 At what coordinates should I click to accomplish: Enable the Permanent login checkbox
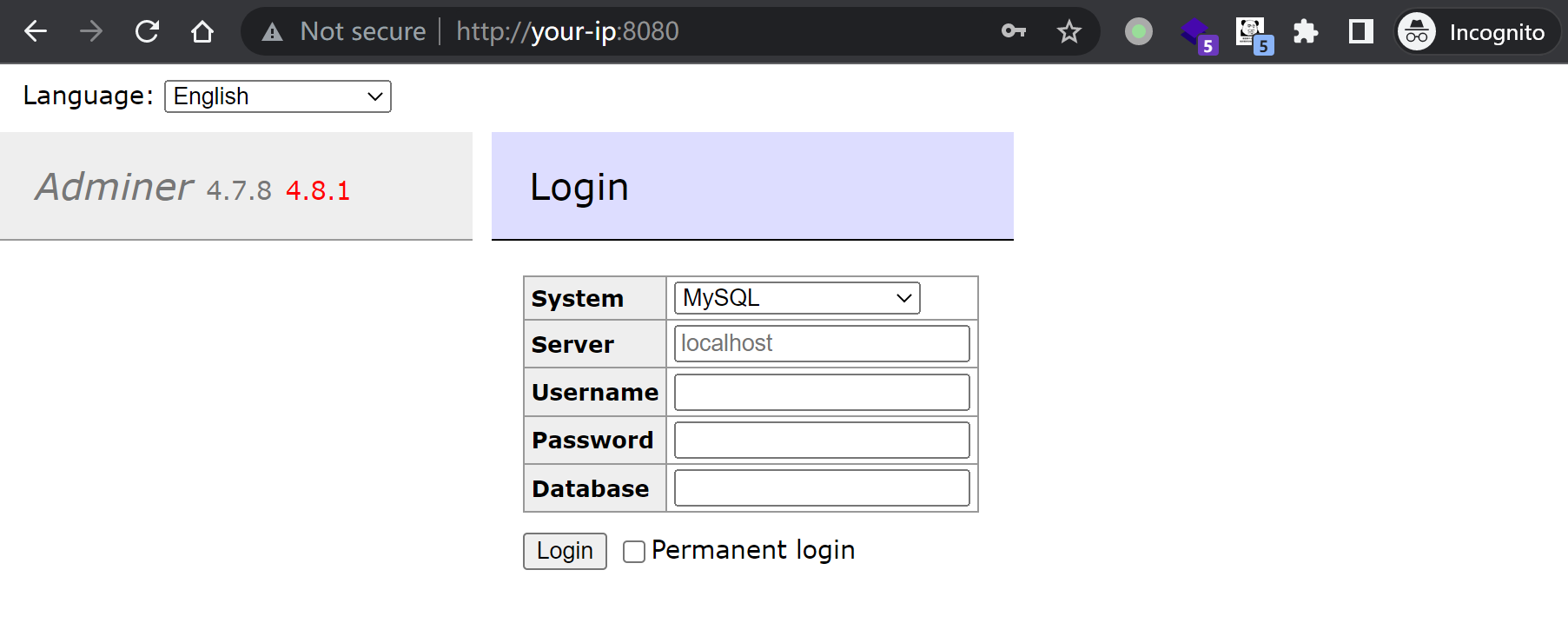coord(634,552)
